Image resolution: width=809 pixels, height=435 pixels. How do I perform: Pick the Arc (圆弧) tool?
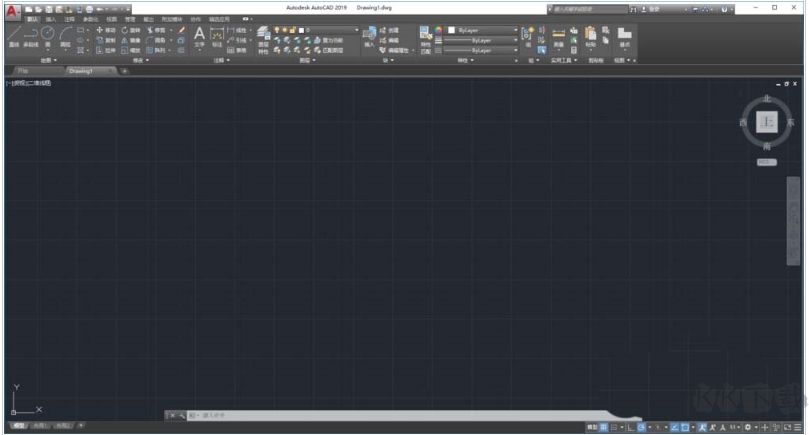pyautogui.click(x=65, y=36)
